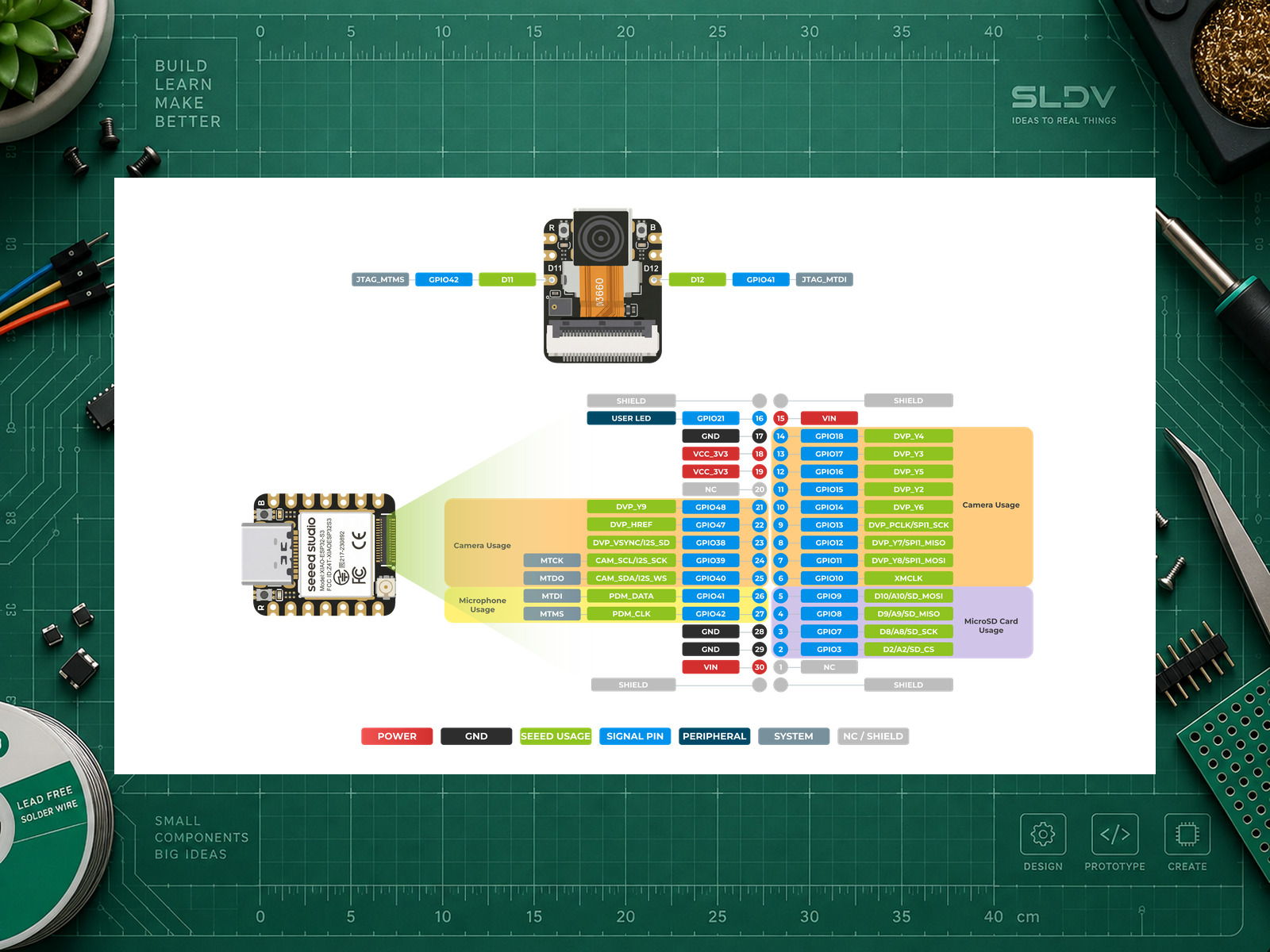Click the PERIPHERAL legend label
Viewport: 1270px width, 952px height.
(x=714, y=736)
